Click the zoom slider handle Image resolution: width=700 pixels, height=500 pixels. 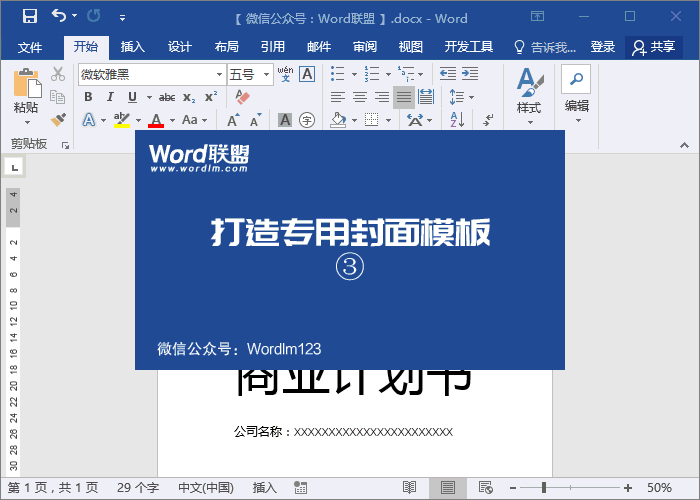544,488
